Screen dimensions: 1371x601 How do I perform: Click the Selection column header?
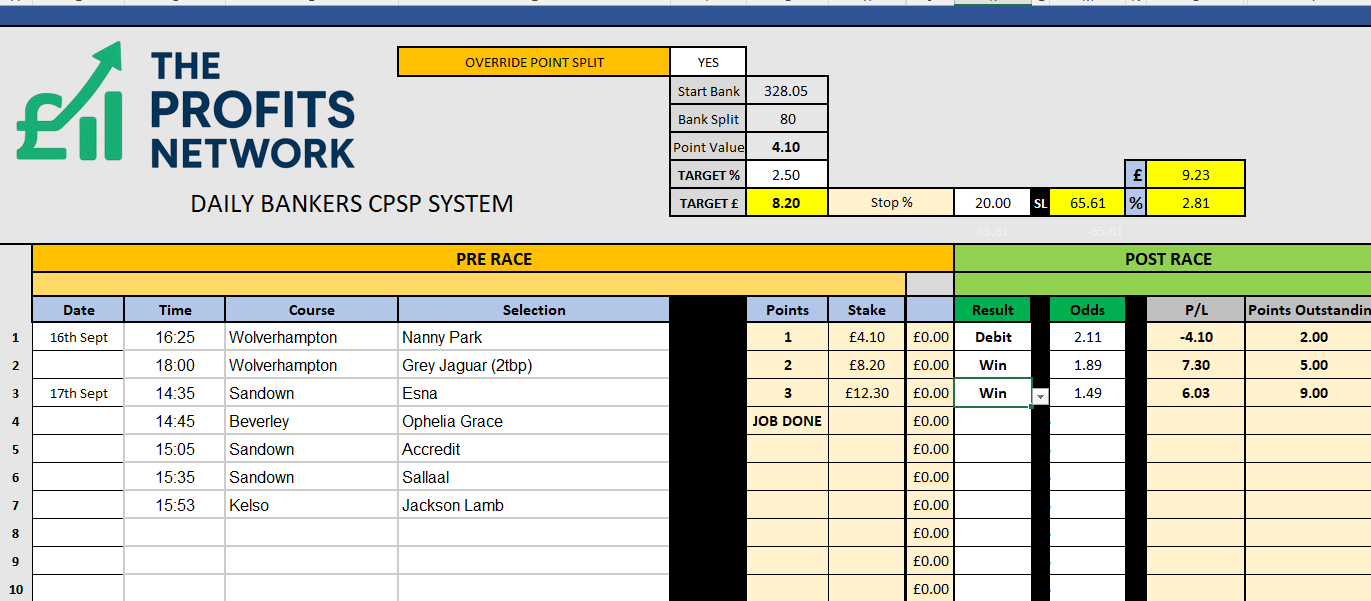point(533,310)
